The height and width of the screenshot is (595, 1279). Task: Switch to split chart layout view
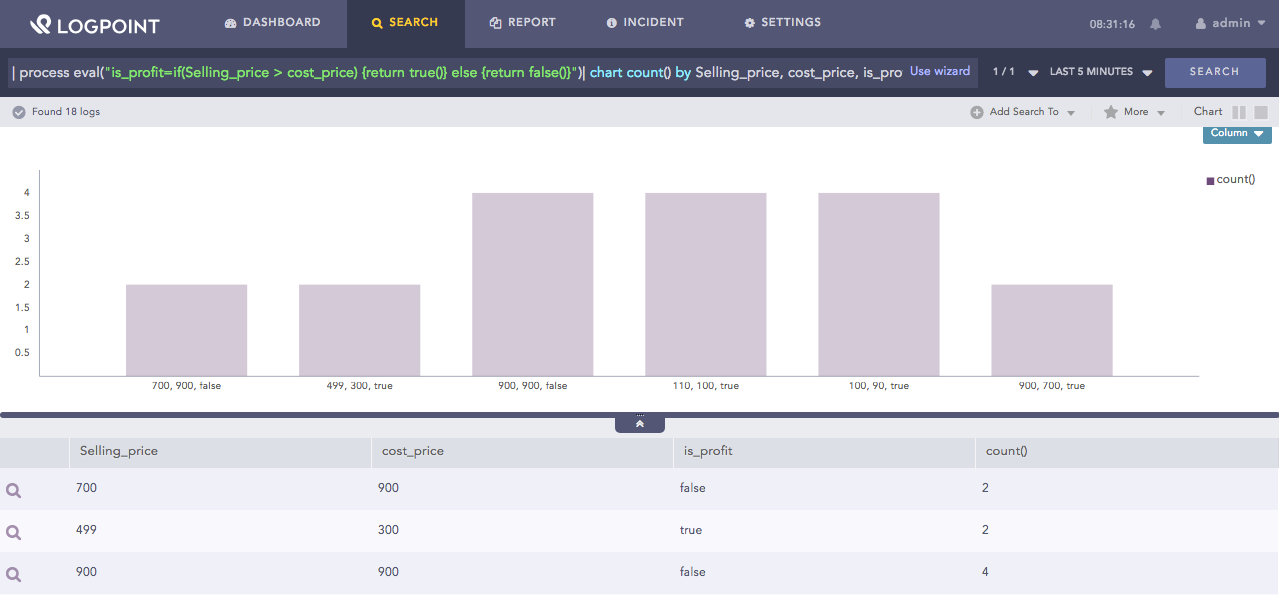point(1239,112)
